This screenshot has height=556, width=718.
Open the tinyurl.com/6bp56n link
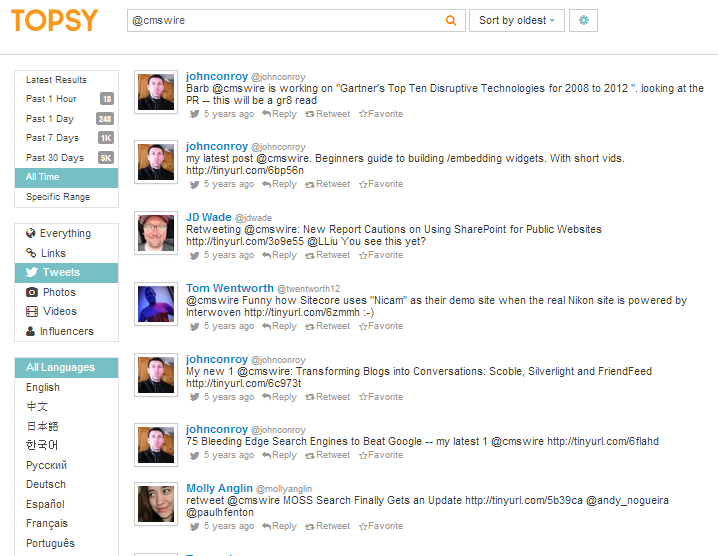244,170
